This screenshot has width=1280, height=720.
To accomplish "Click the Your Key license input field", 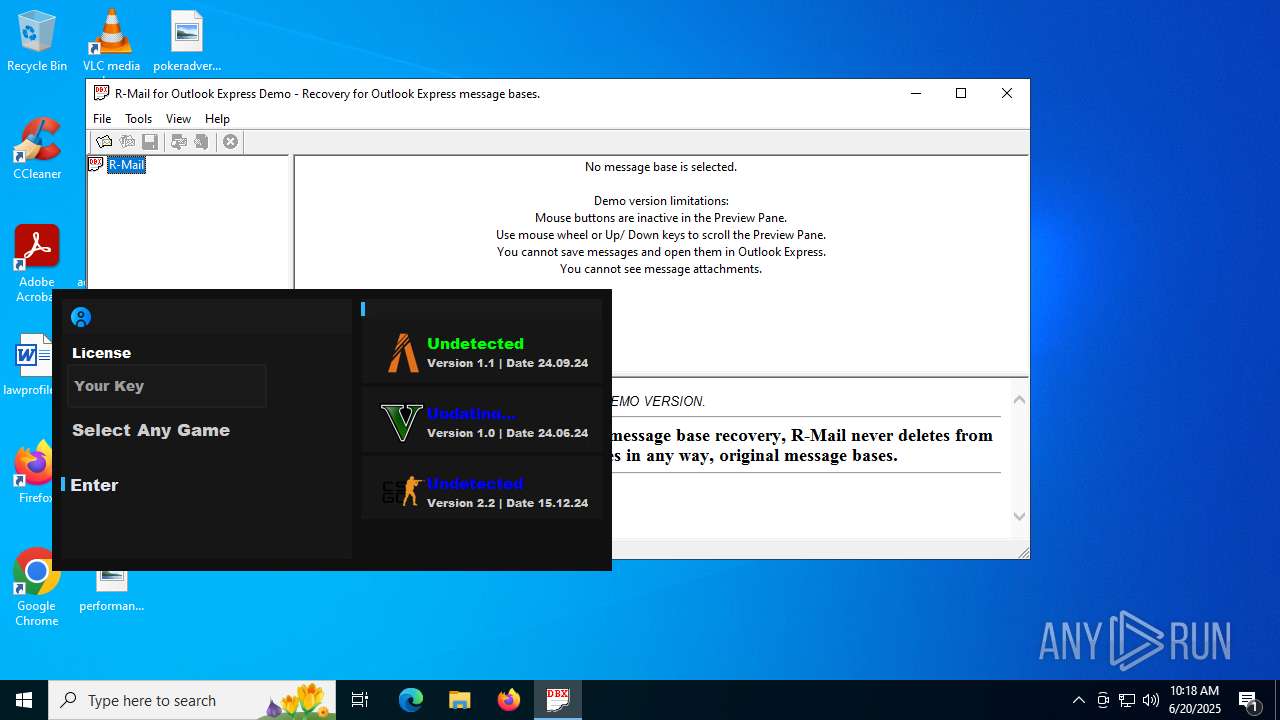I will (x=167, y=386).
